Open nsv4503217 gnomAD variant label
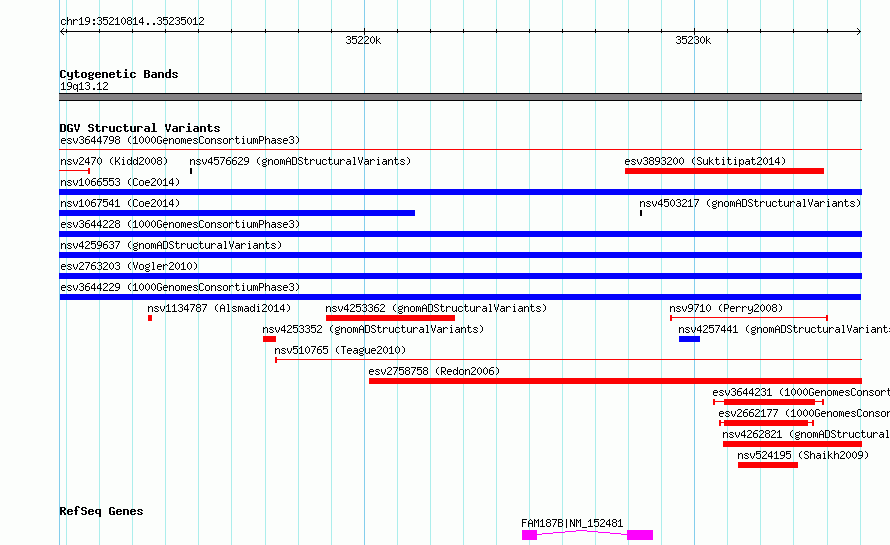 pyautogui.click(x=750, y=203)
